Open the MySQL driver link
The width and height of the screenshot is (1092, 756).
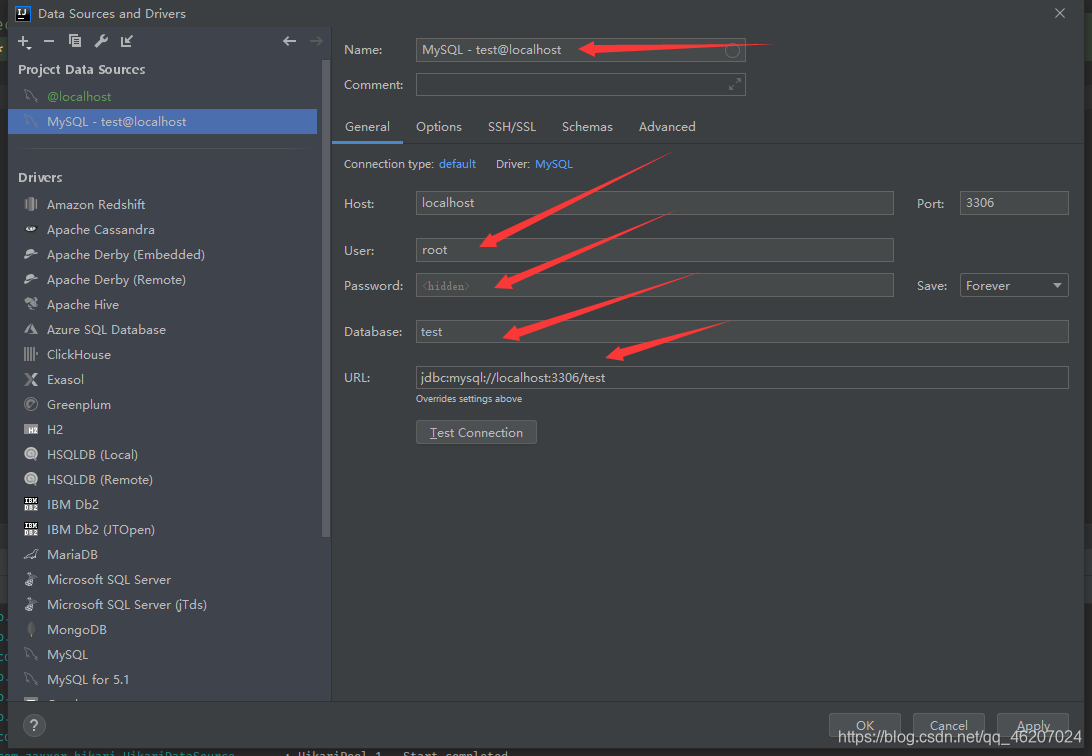coord(554,164)
